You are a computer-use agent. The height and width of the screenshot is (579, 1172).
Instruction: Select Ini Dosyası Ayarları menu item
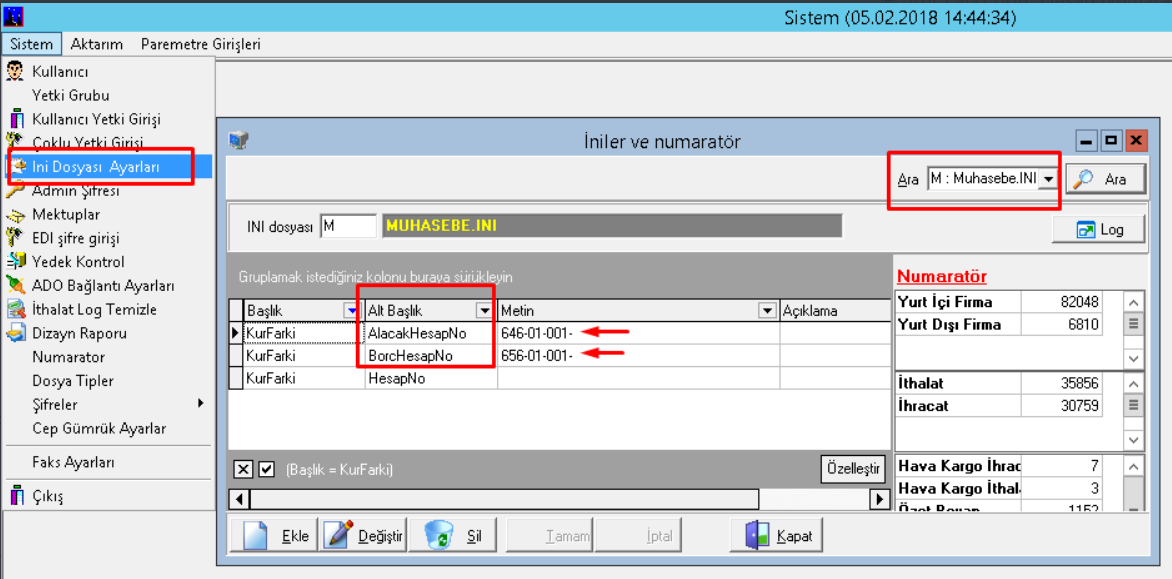(x=109, y=167)
